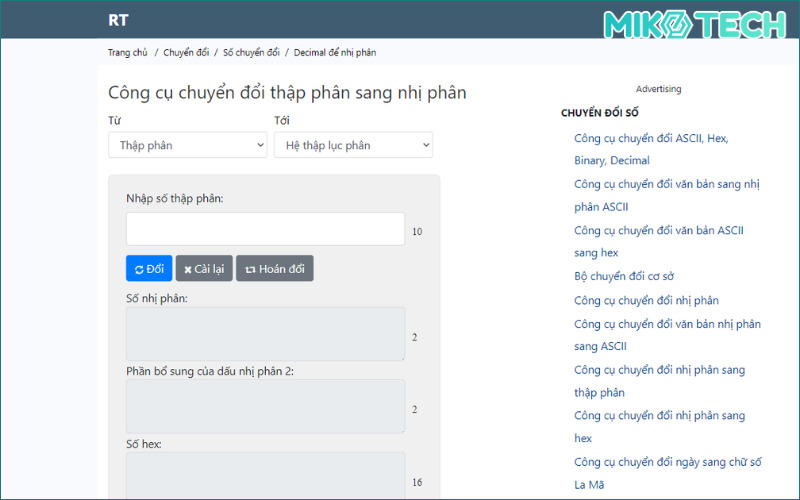The height and width of the screenshot is (500, 800).
Task: Click the refresh icon on the Đổi button
Action: click(x=139, y=269)
